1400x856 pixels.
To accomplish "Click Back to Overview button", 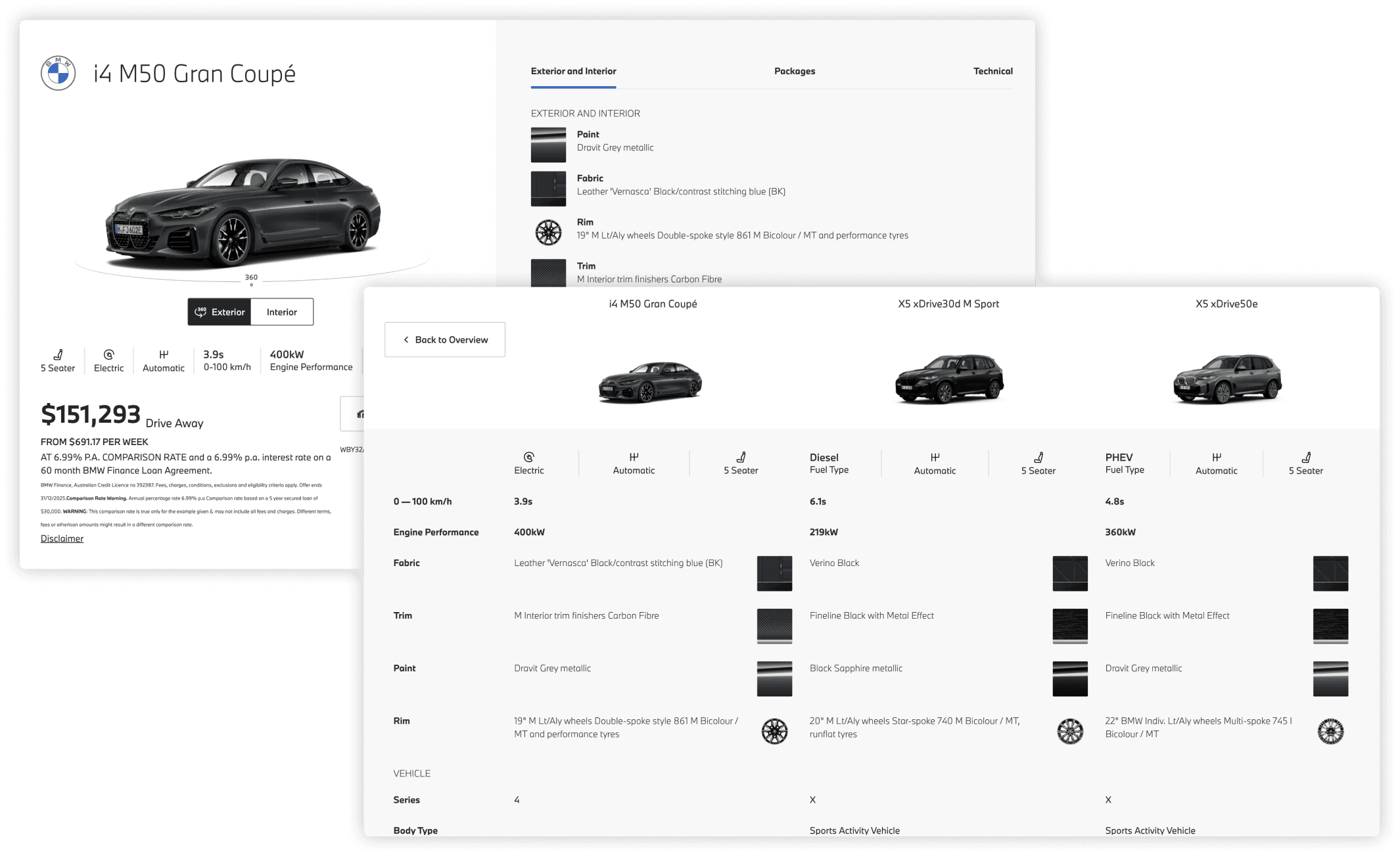I will 445,339.
